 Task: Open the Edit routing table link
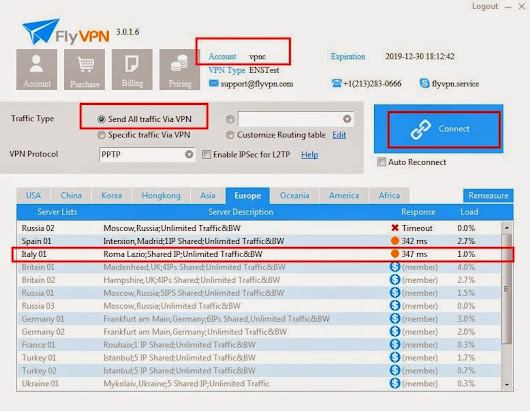click(x=339, y=135)
